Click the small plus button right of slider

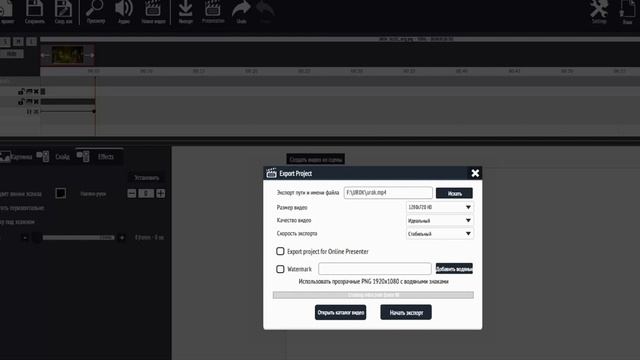[122, 238]
